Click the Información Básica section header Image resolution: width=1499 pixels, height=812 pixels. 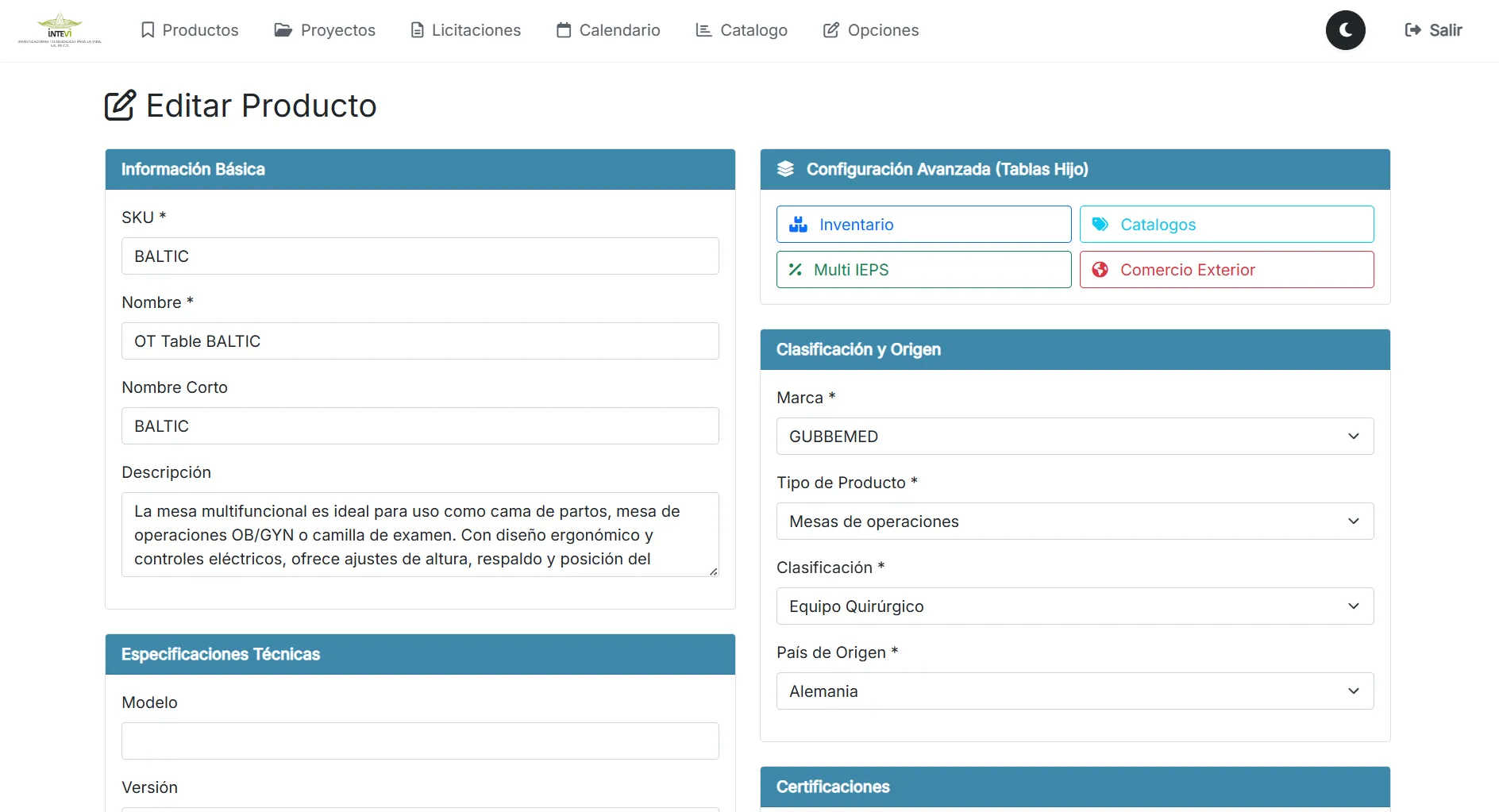[x=420, y=169]
